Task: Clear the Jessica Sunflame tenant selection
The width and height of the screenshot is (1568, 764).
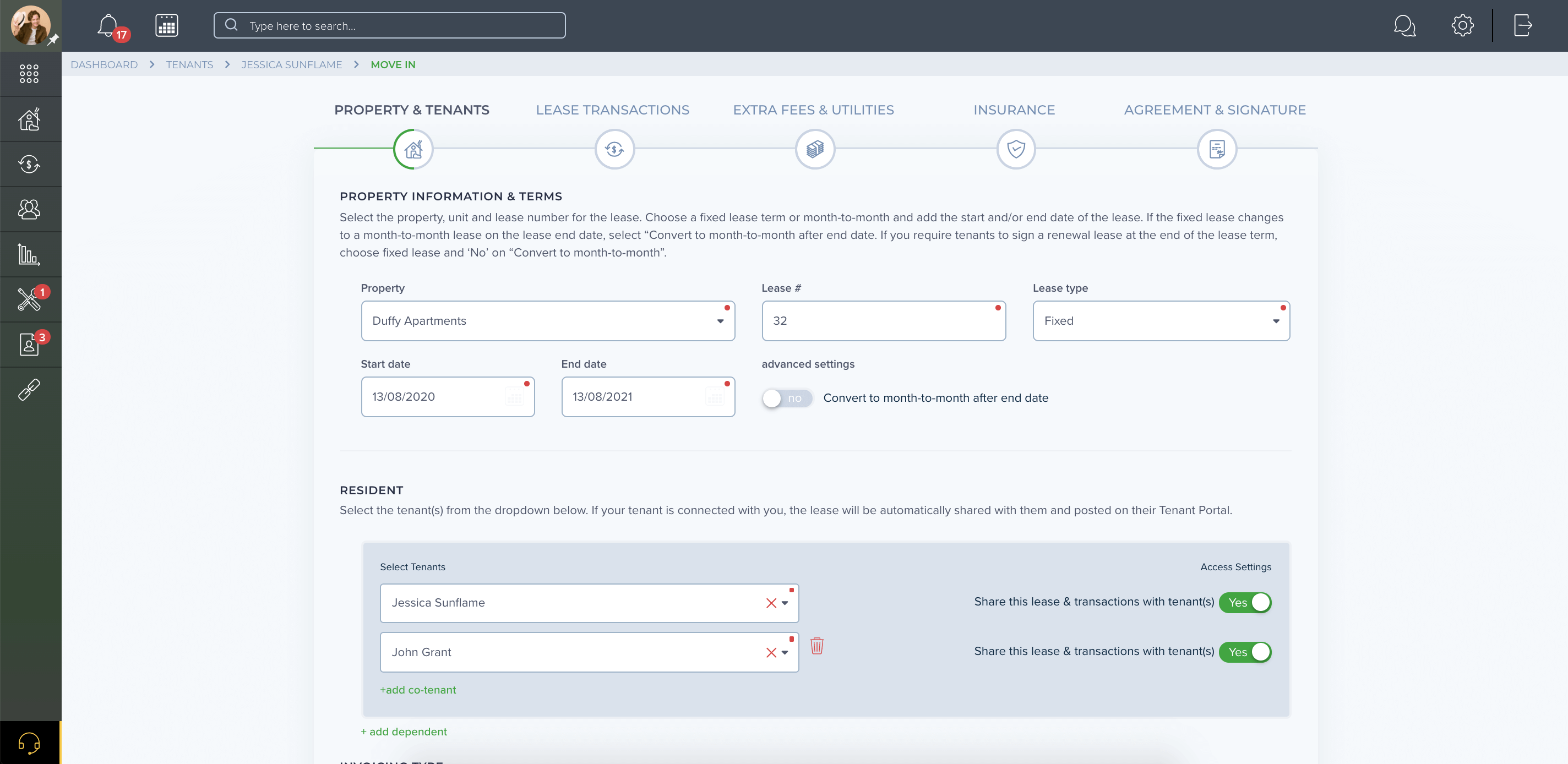Action: (x=771, y=603)
